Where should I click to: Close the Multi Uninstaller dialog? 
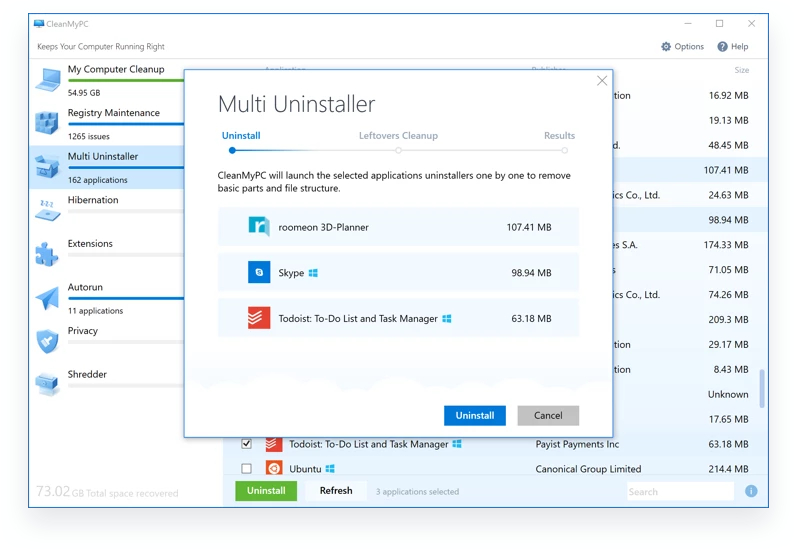coord(602,81)
